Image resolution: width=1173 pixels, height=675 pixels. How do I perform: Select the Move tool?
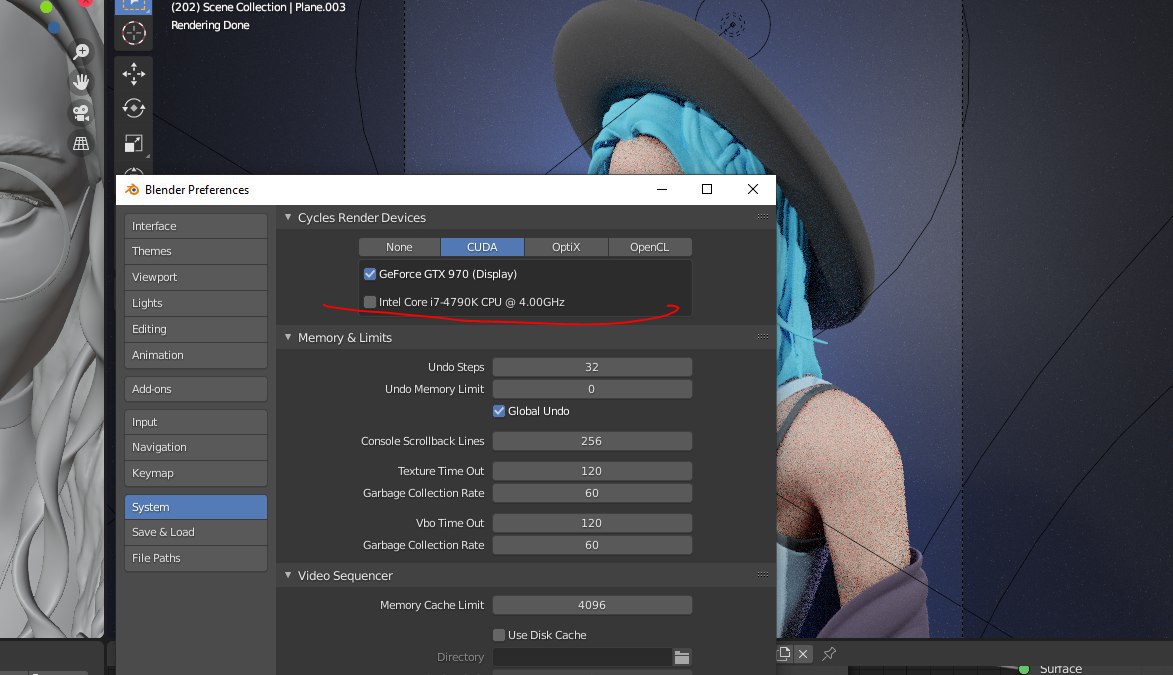pyautogui.click(x=134, y=73)
